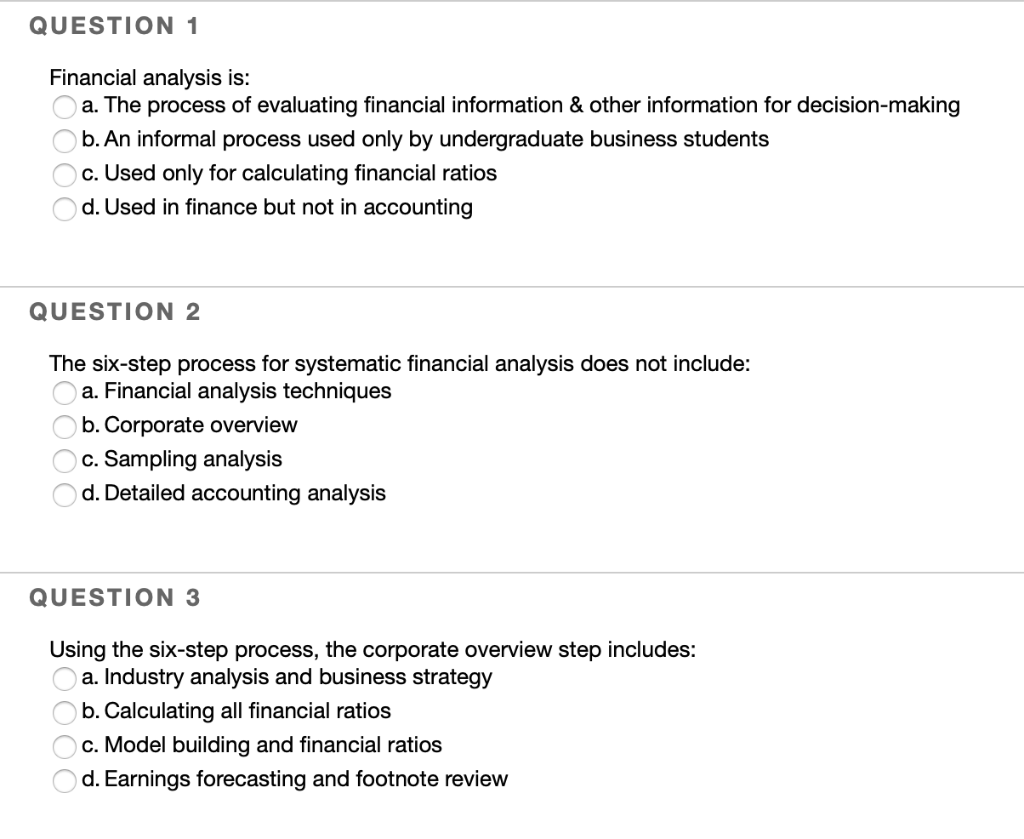
Task: Select "Used in finance but not in accounting"
Action: 64,209
